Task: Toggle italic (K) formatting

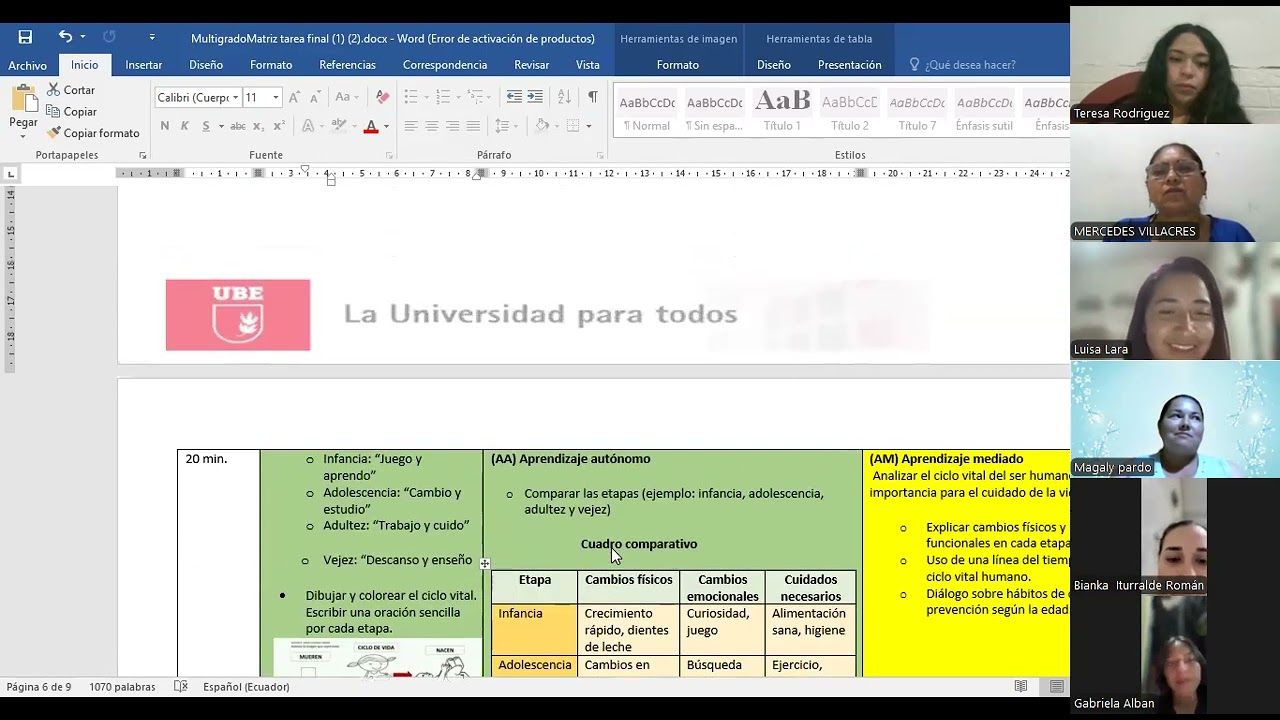Action: tap(184, 126)
